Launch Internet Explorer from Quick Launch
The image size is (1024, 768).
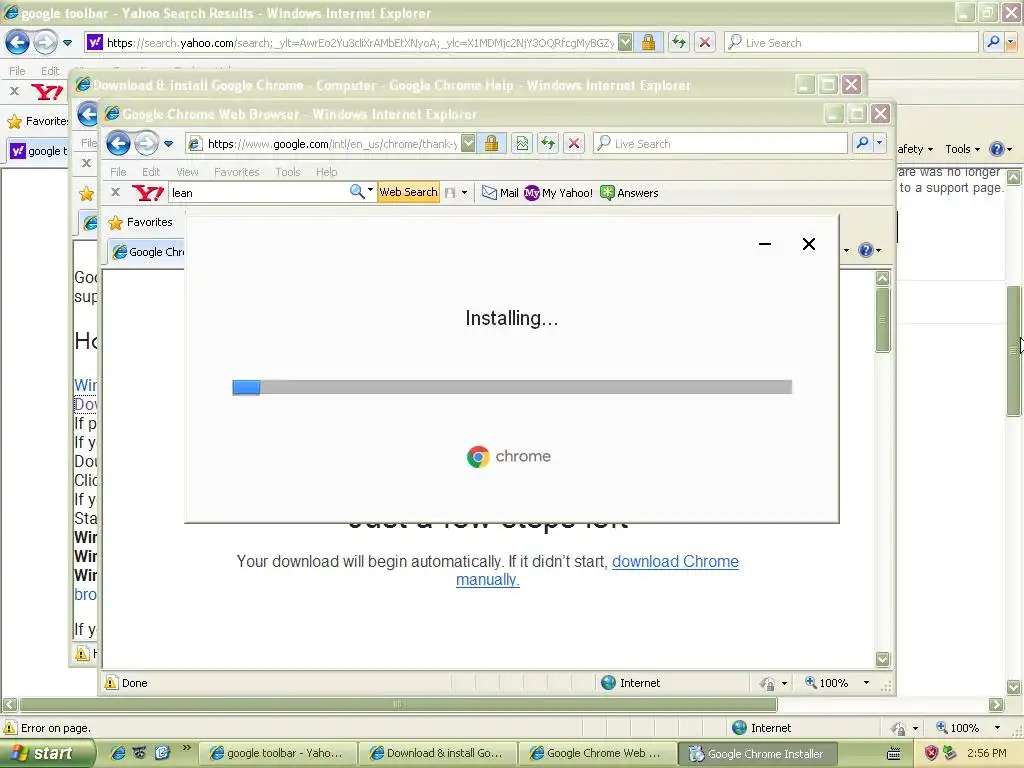click(x=118, y=753)
